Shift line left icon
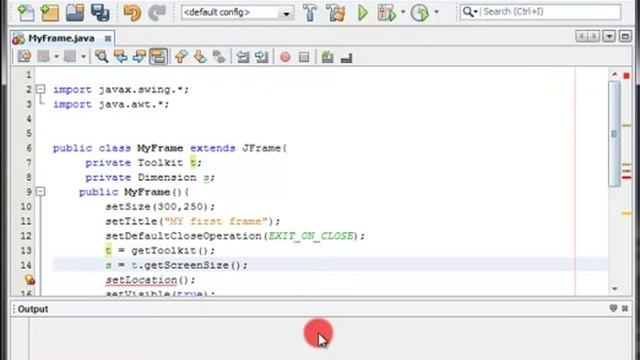The width and height of the screenshot is (640, 360). [x=243, y=57]
